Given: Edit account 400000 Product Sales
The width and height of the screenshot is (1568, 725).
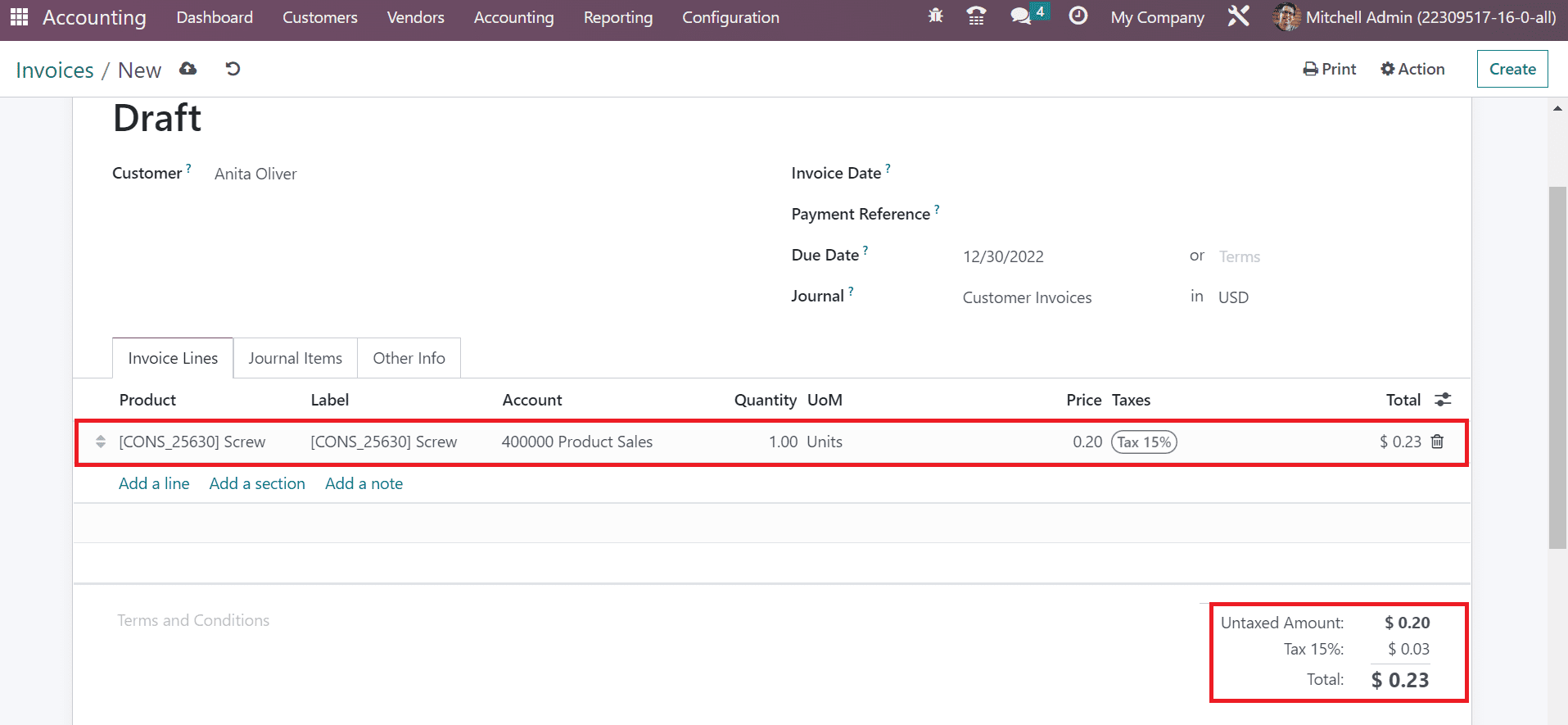Looking at the screenshot, I should (x=577, y=442).
